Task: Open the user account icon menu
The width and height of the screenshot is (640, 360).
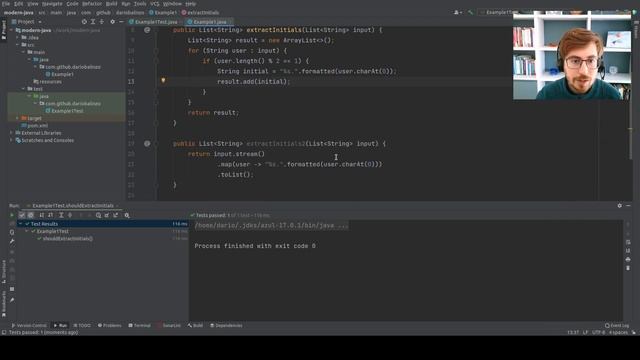Action: point(458,13)
